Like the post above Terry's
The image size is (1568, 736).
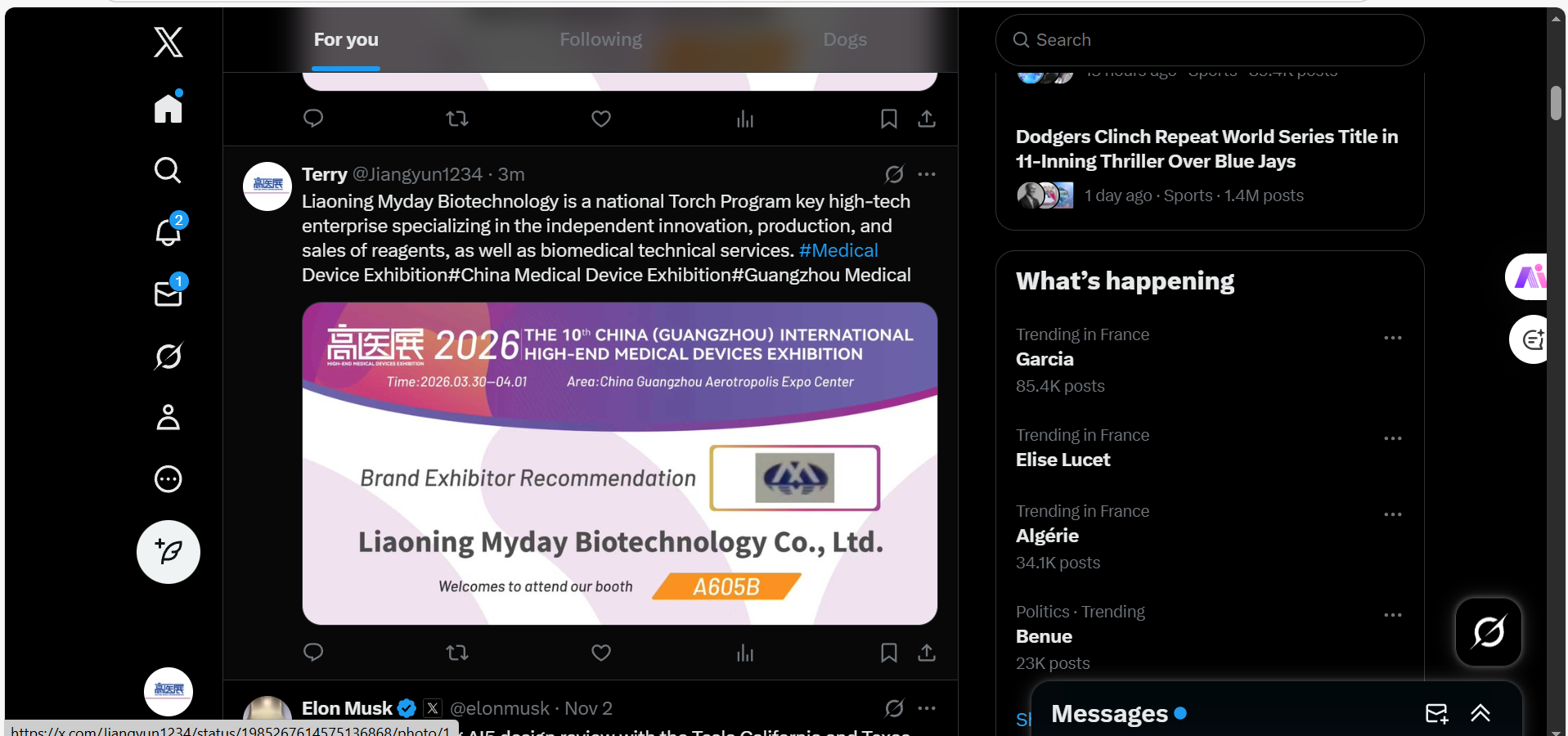601,119
